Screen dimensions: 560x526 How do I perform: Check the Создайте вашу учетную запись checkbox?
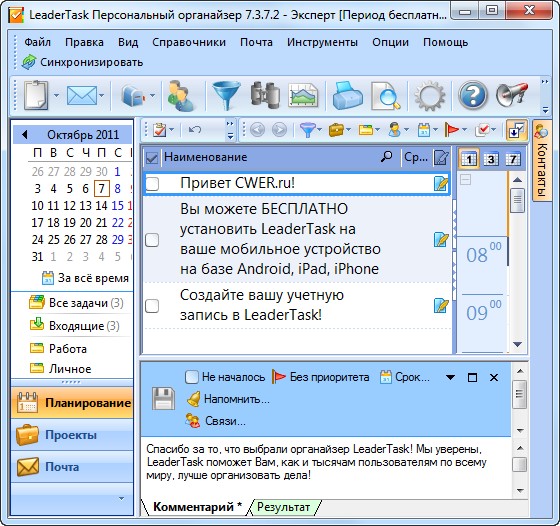tap(152, 306)
